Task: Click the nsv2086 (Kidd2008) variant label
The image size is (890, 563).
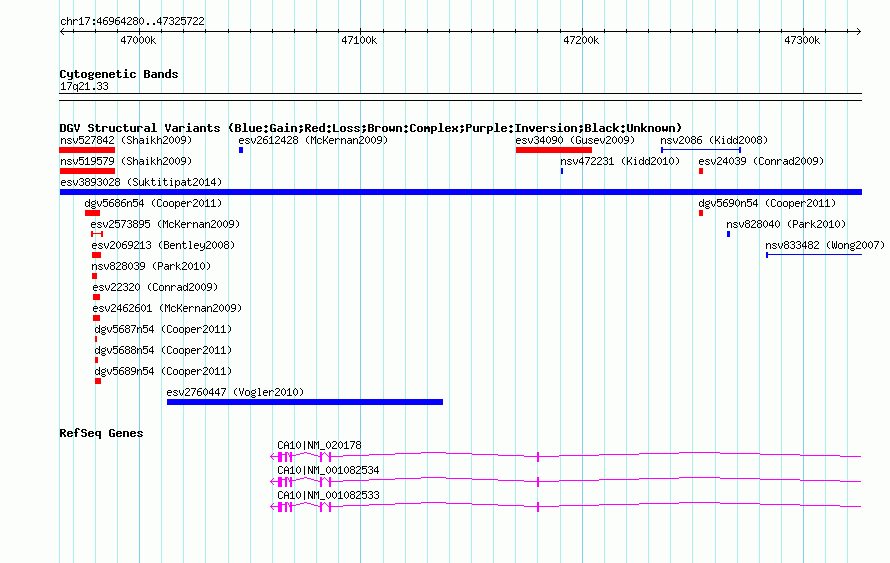Action: coord(714,140)
